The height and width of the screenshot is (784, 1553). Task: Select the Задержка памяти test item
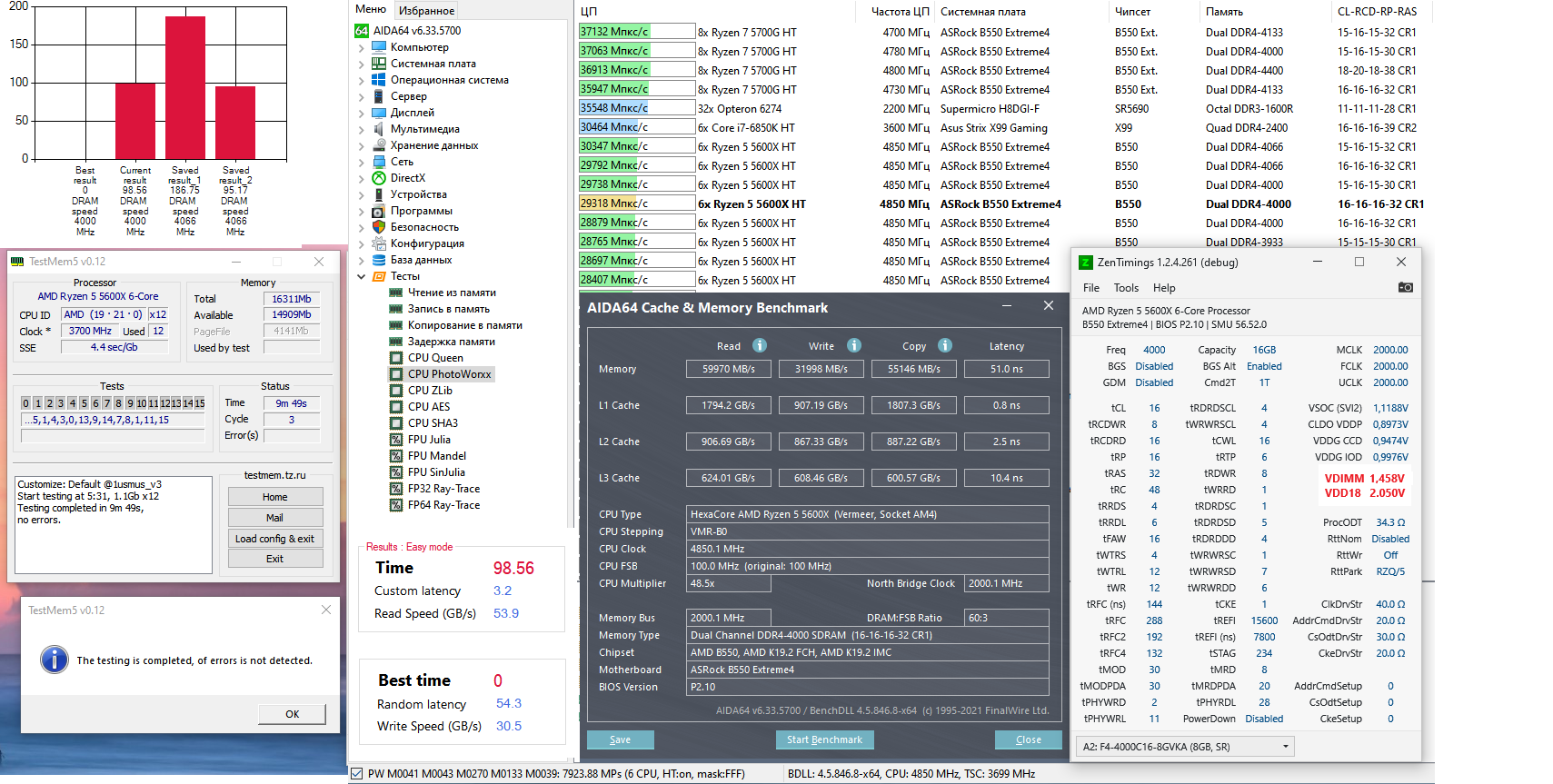451,342
